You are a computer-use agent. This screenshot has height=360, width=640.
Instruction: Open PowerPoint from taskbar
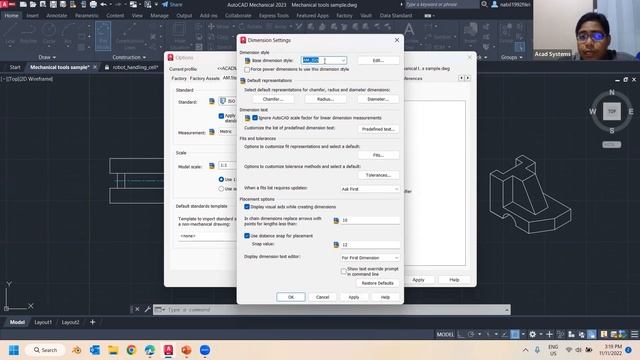tap(187, 350)
